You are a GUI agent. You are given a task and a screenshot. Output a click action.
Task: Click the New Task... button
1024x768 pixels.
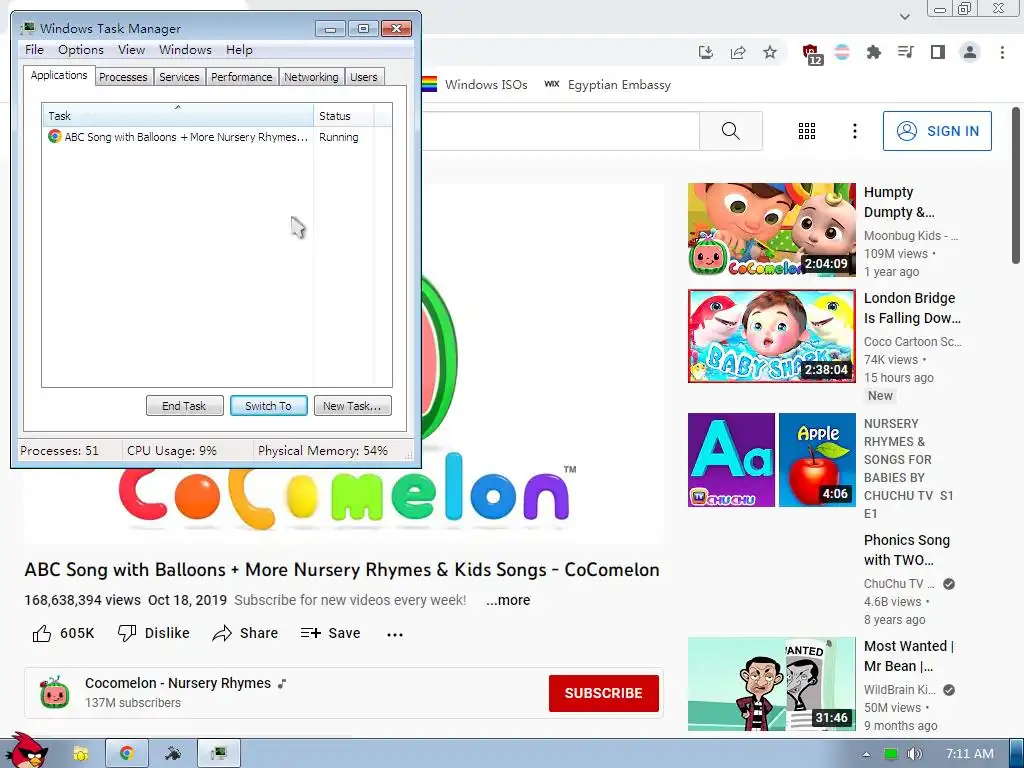point(352,406)
